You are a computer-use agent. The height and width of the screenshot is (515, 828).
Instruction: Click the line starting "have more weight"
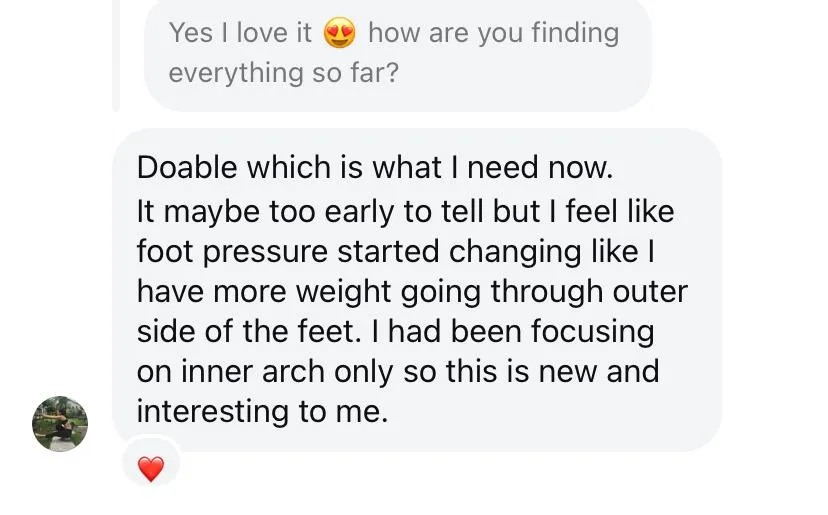tap(412, 292)
